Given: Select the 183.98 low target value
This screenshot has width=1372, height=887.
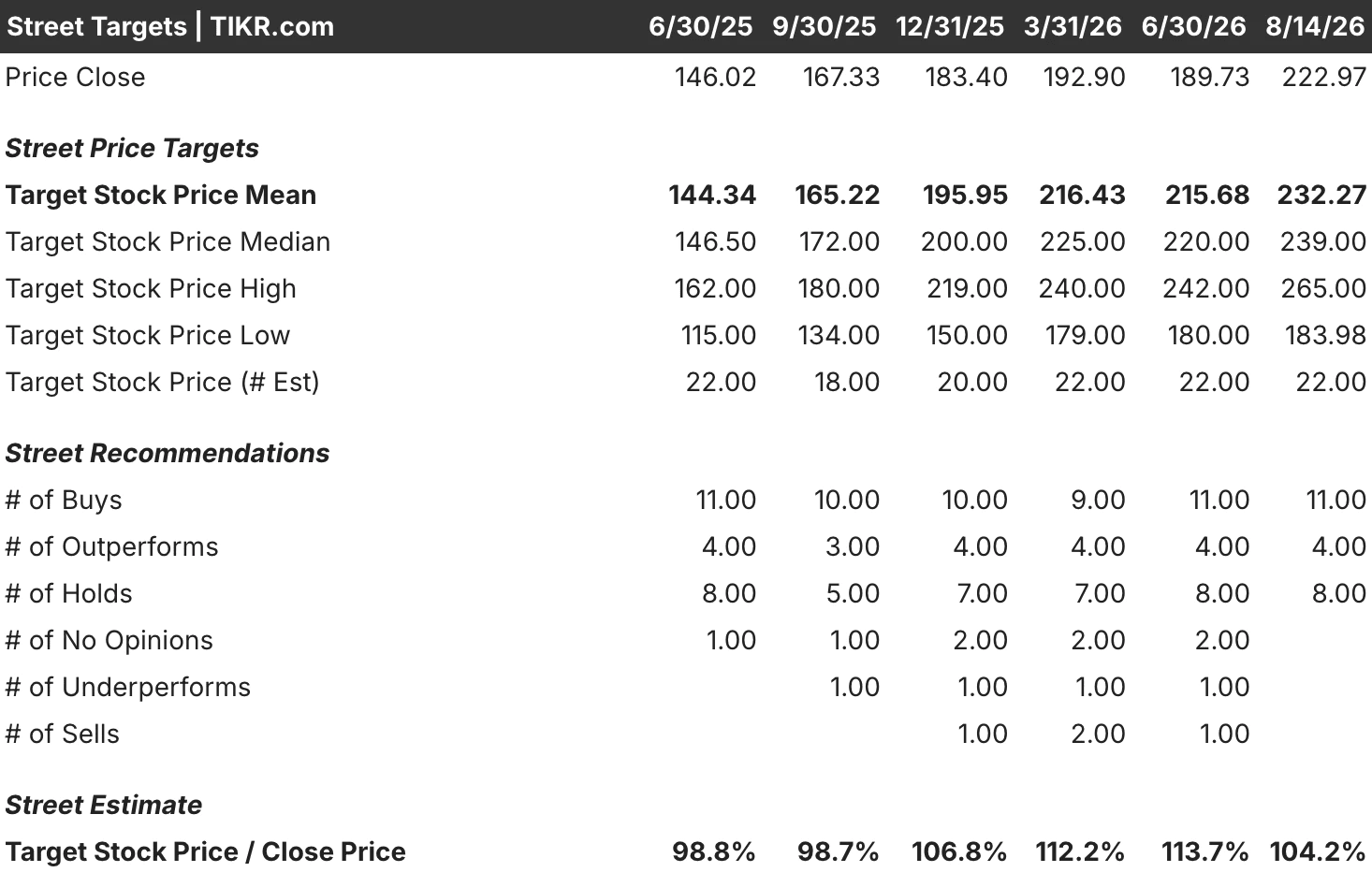Looking at the screenshot, I should [x=1325, y=335].
